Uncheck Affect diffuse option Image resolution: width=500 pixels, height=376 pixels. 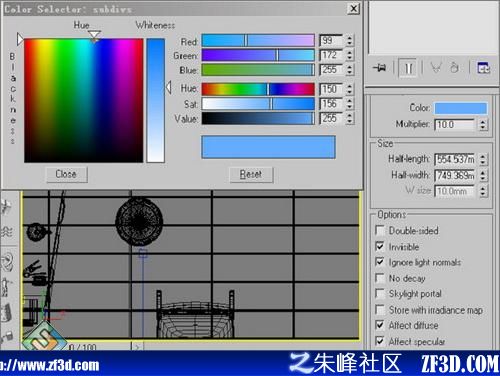tap(380, 325)
